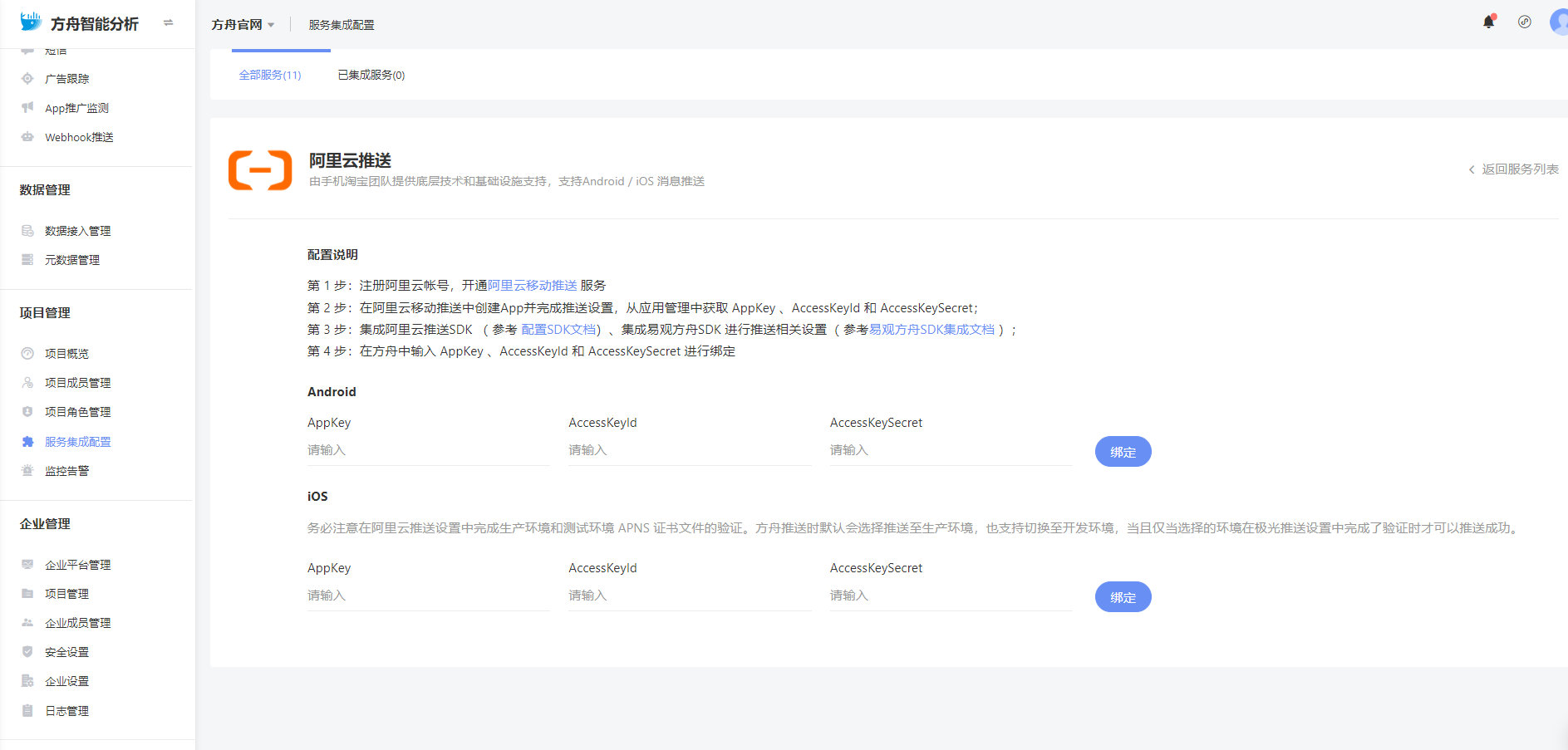Click the App推广监测 megaphone icon
The image size is (1568, 750).
27,108
